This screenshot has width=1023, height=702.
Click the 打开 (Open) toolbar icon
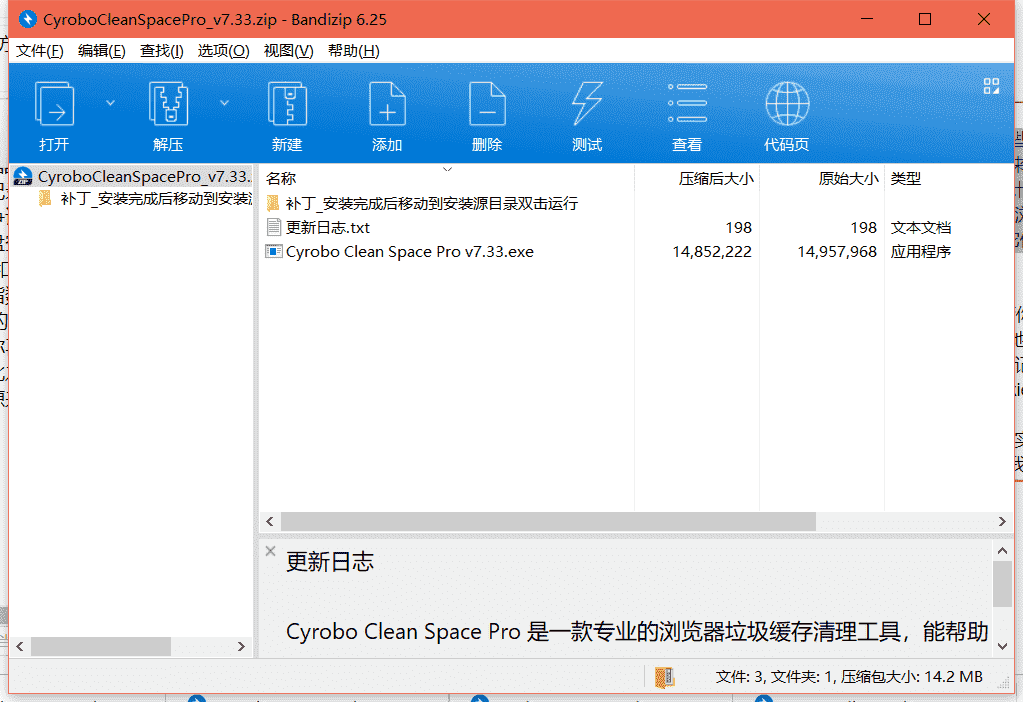[54, 104]
